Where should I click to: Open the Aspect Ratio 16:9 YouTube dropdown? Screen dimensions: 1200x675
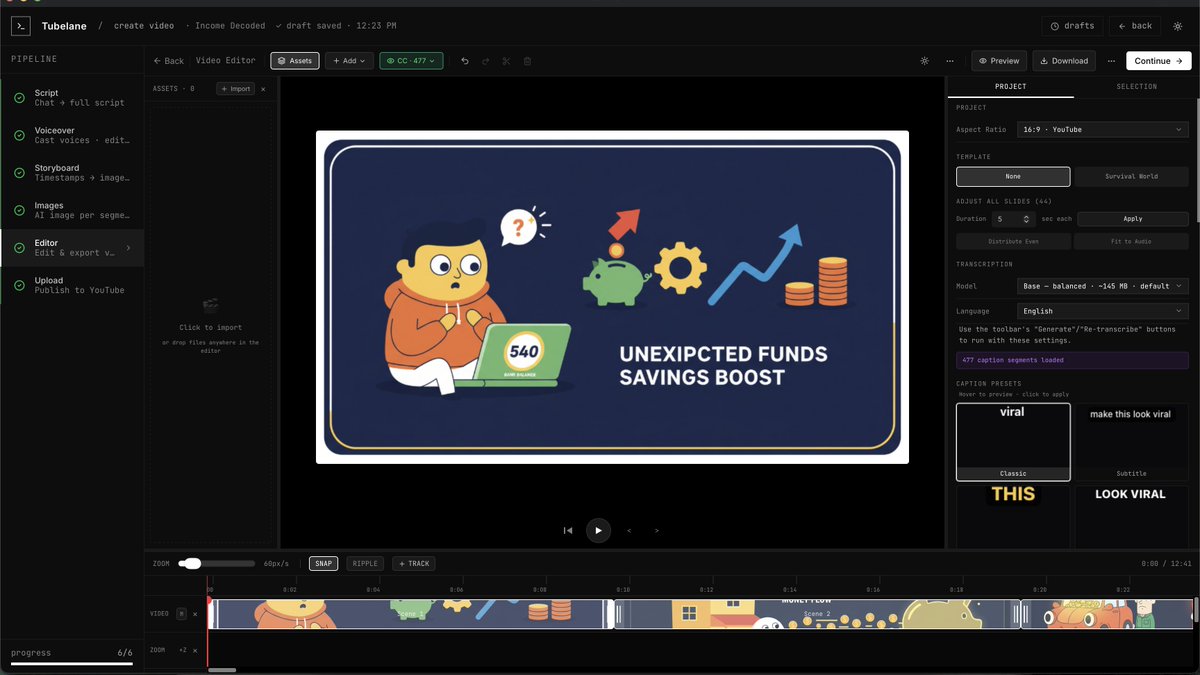coord(1102,129)
